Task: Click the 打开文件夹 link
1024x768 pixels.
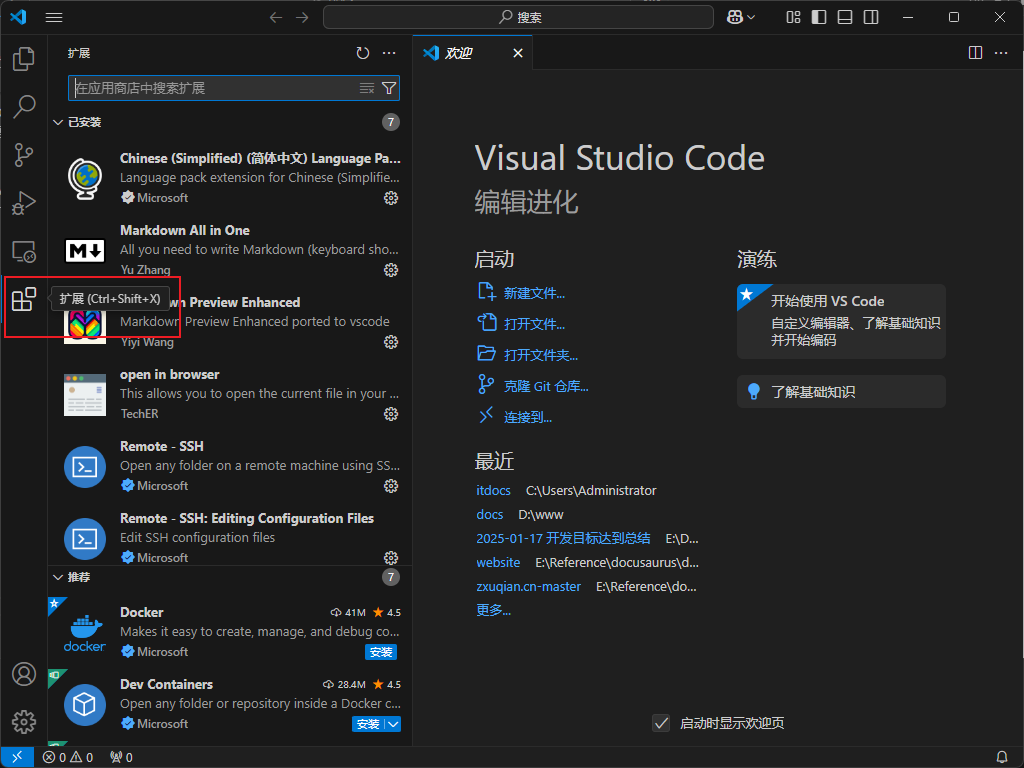Action: 541,355
